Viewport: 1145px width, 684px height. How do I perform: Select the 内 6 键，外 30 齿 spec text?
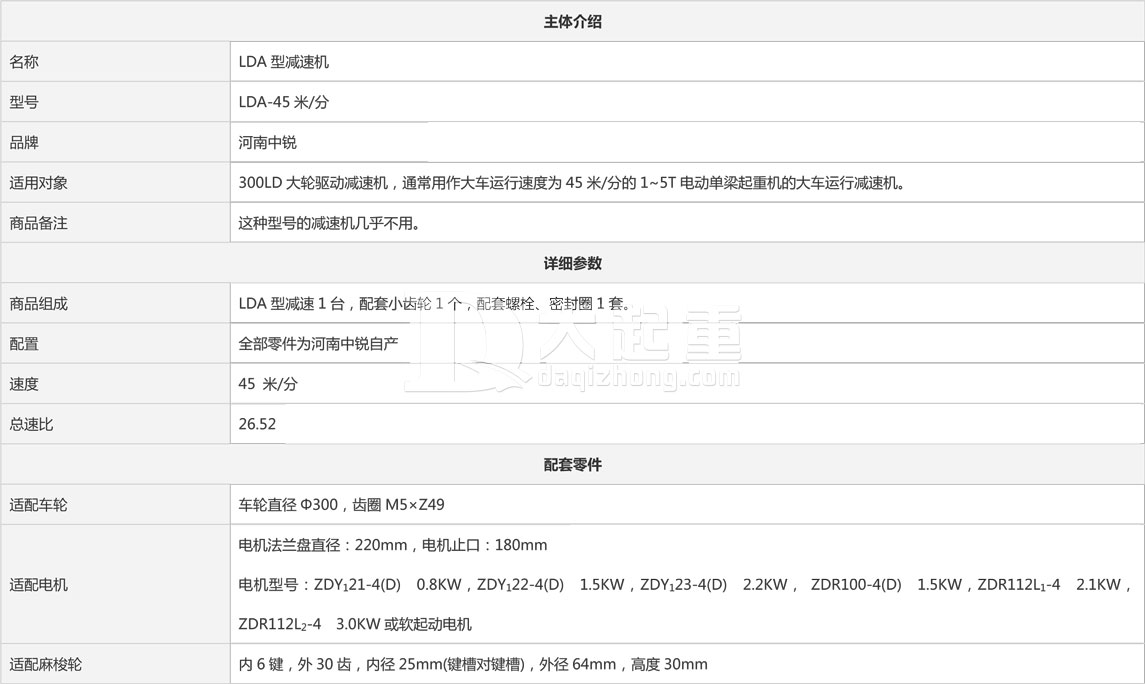tap(472, 664)
